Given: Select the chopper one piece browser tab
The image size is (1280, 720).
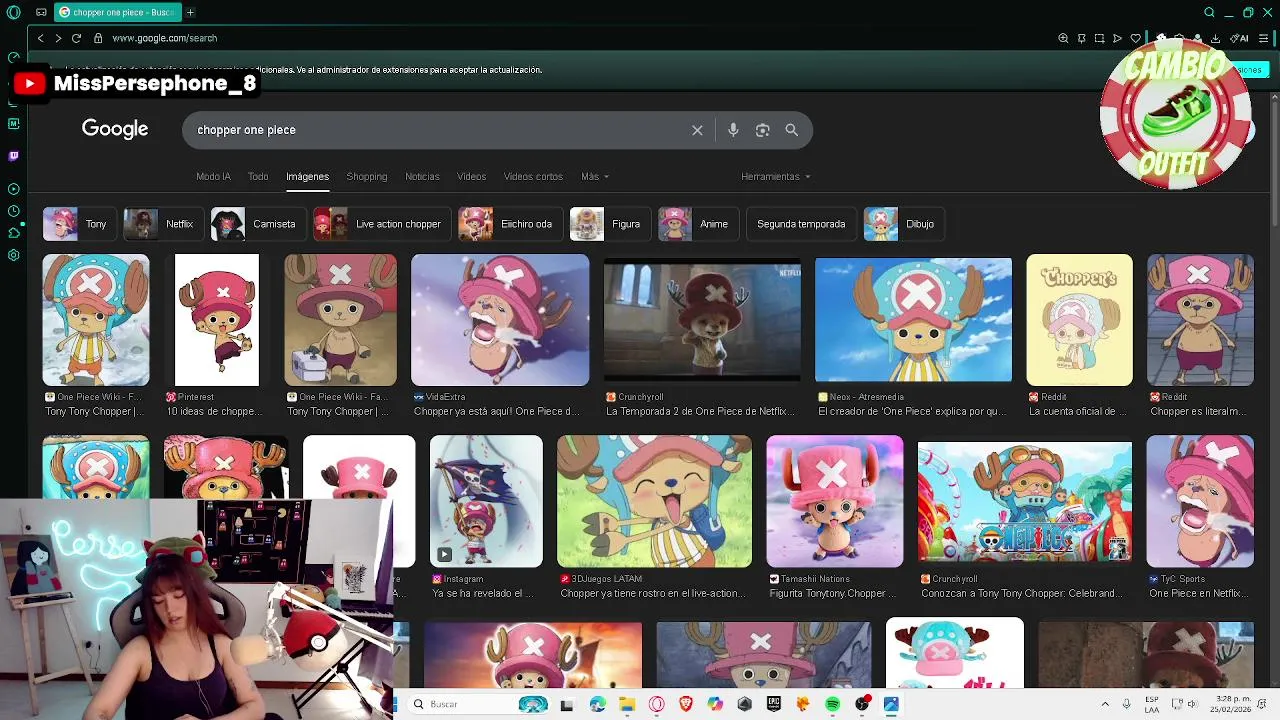Looking at the screenshot, I should pyautogui.click(x=117, y=12).
